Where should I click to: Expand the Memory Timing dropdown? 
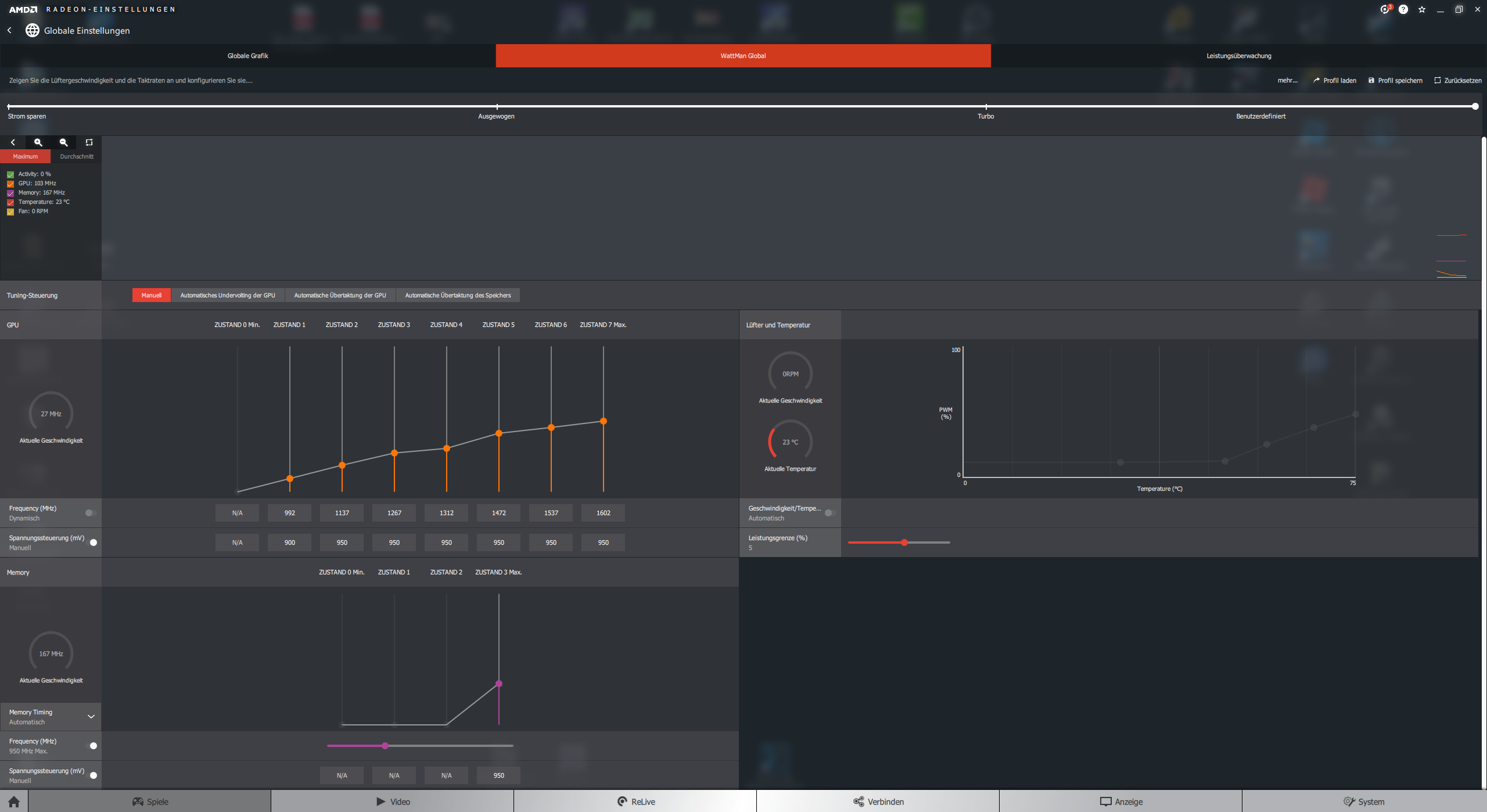point(91,717)
